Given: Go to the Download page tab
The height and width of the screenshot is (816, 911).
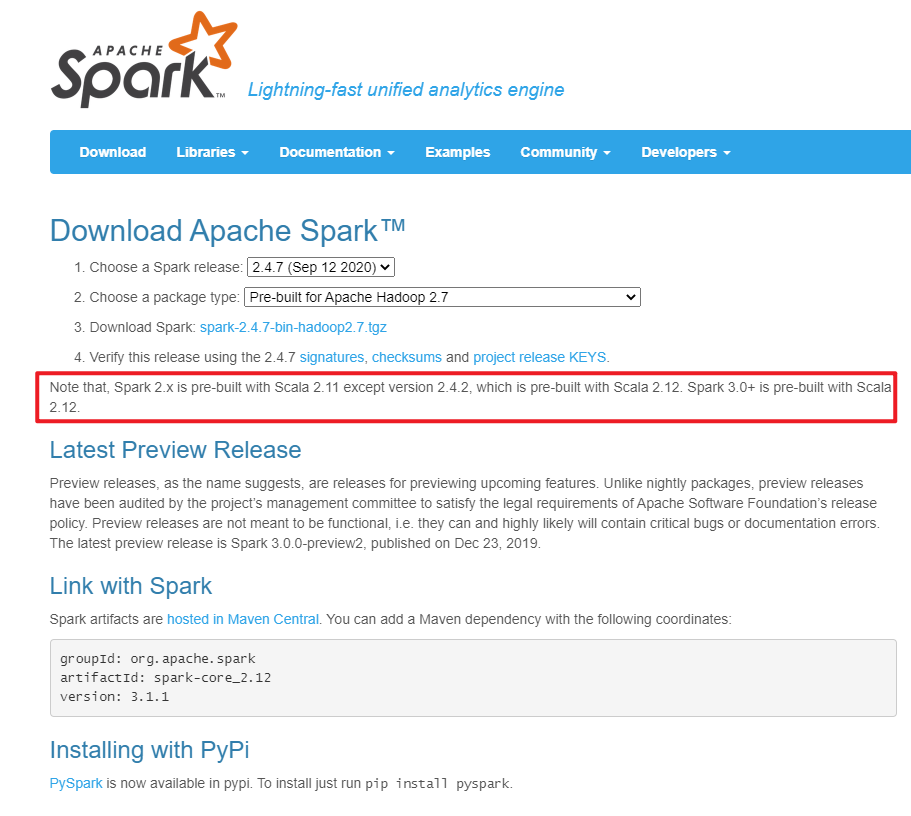Looking at the screenshot, I should [x=113, y=152].
